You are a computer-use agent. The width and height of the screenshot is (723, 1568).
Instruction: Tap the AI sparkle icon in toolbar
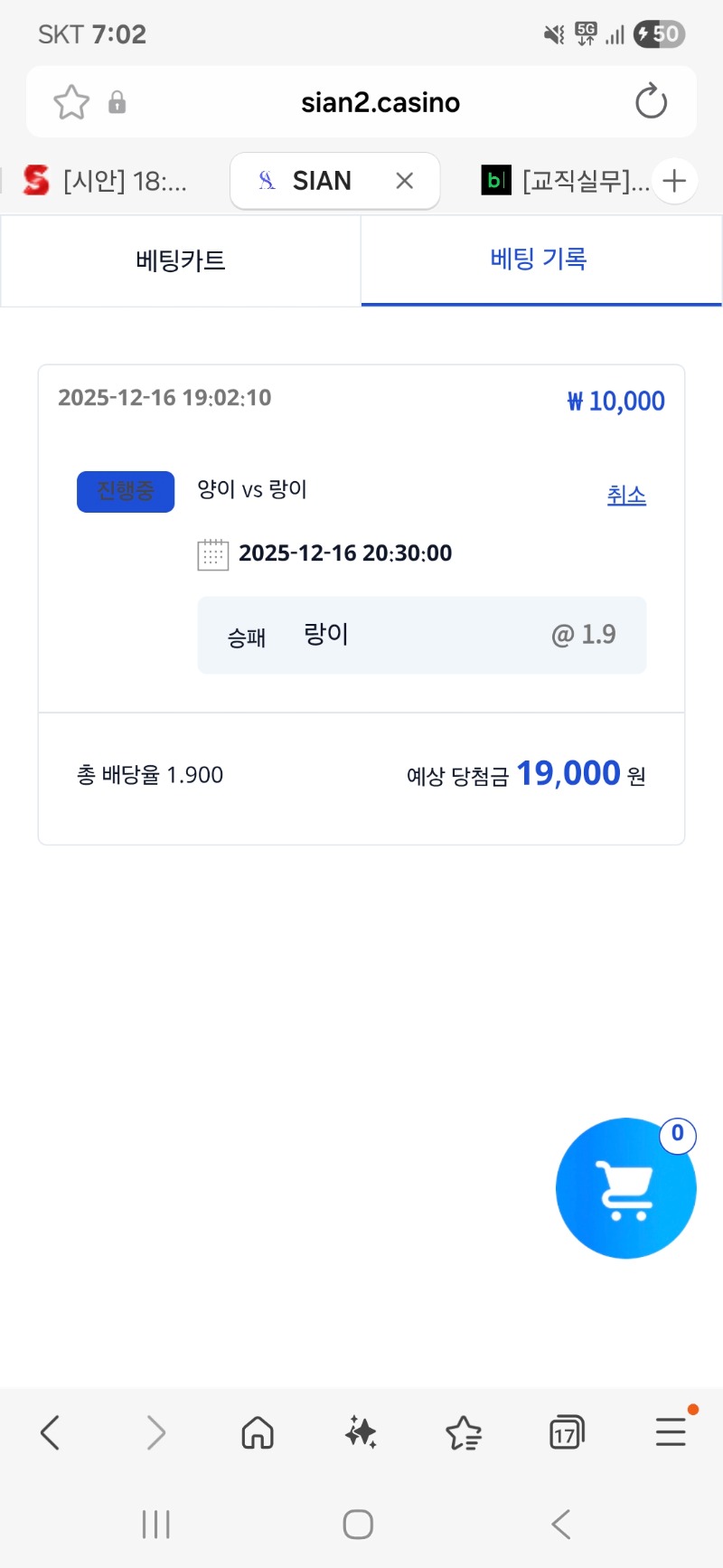[x=361, y=1432]
